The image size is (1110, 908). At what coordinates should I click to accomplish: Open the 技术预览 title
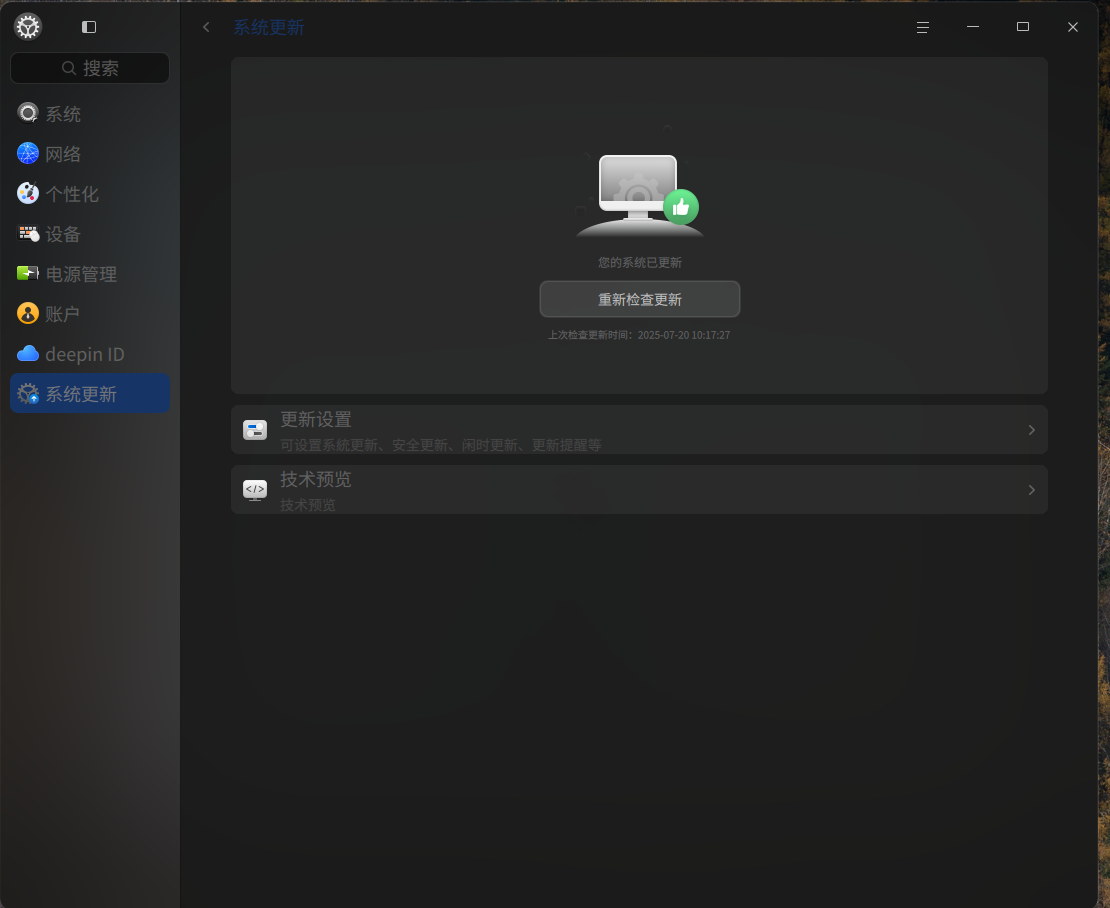316,480
